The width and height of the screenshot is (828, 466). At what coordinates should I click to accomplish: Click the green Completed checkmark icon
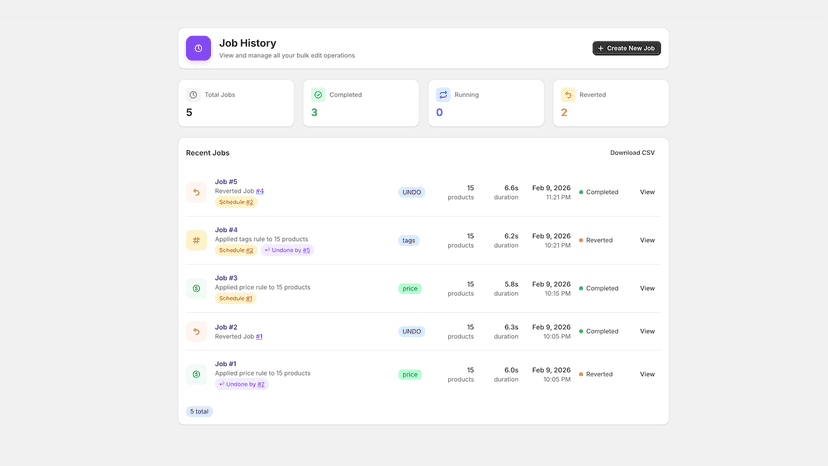point(318,95)
